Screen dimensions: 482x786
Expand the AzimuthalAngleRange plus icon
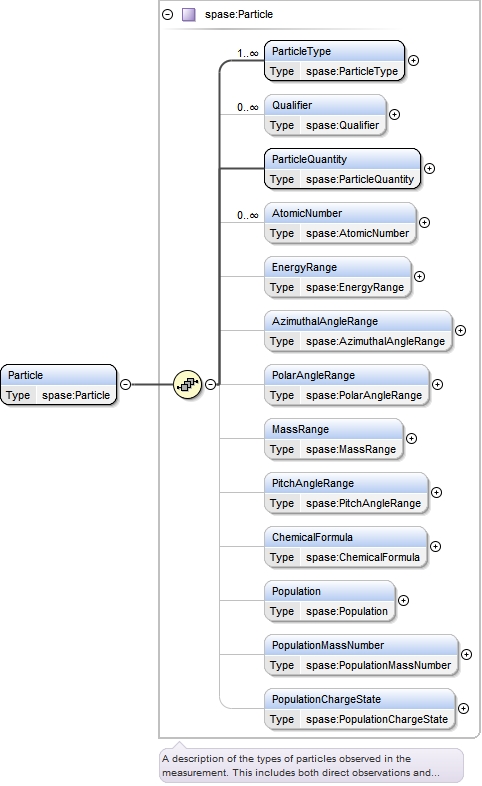(460, 330)
